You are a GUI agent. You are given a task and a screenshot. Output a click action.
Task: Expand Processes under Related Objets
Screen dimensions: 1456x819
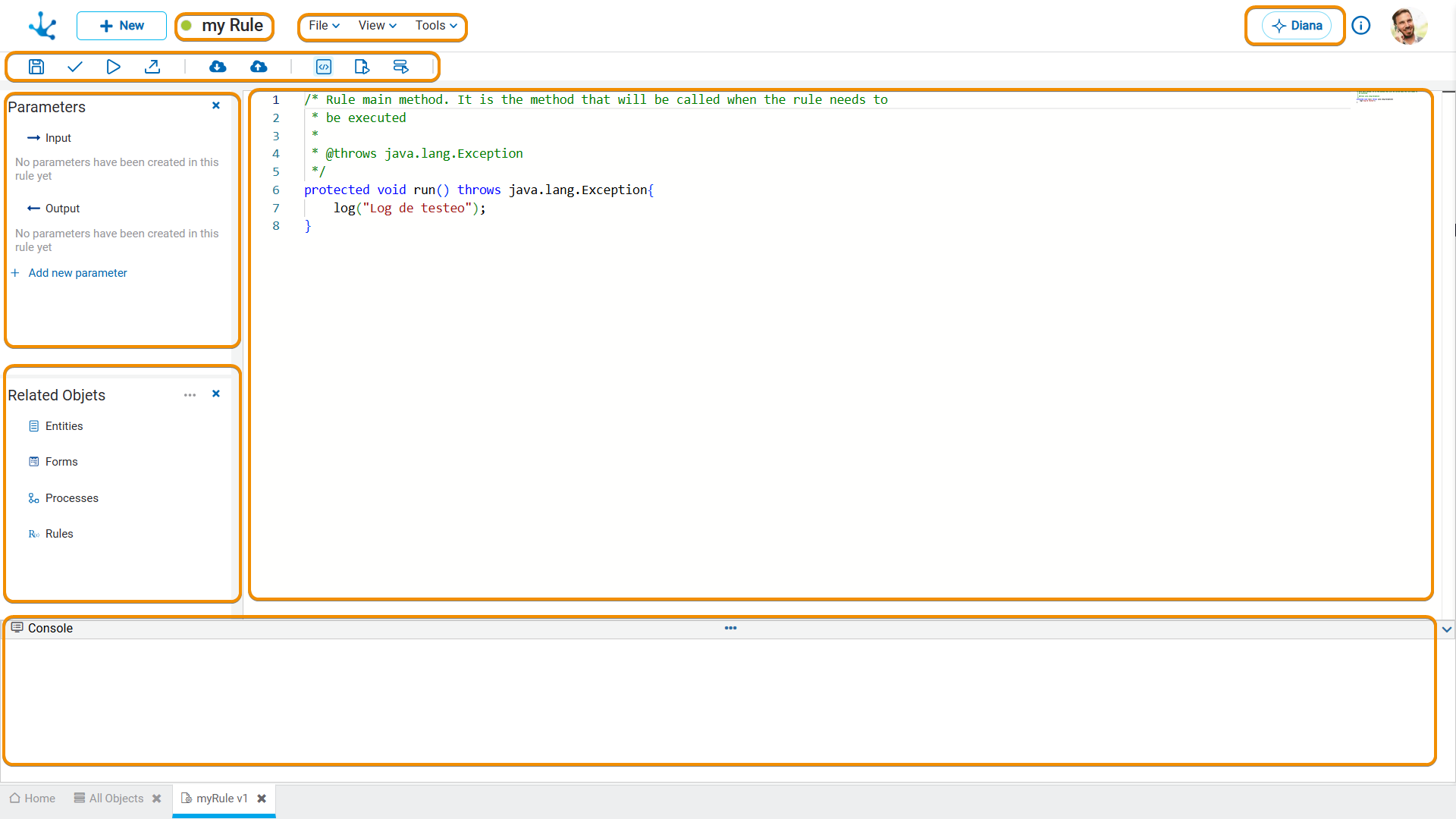[x=64, y=498]
